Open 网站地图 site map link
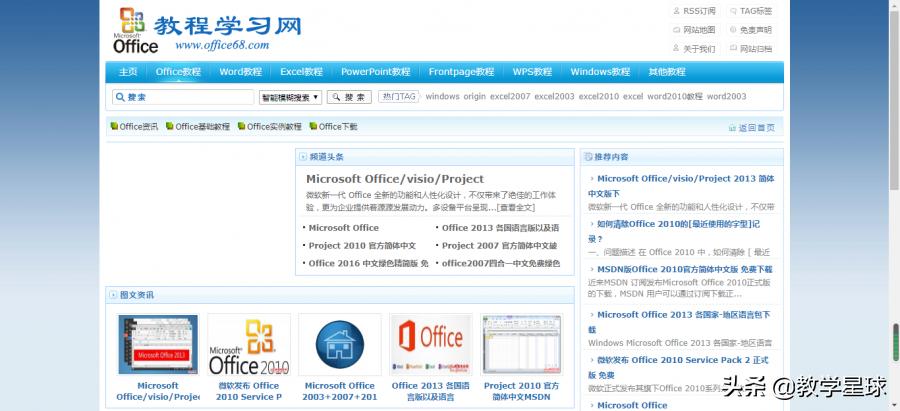This screenshot has width=900, height=411. [x=694, y=30]
